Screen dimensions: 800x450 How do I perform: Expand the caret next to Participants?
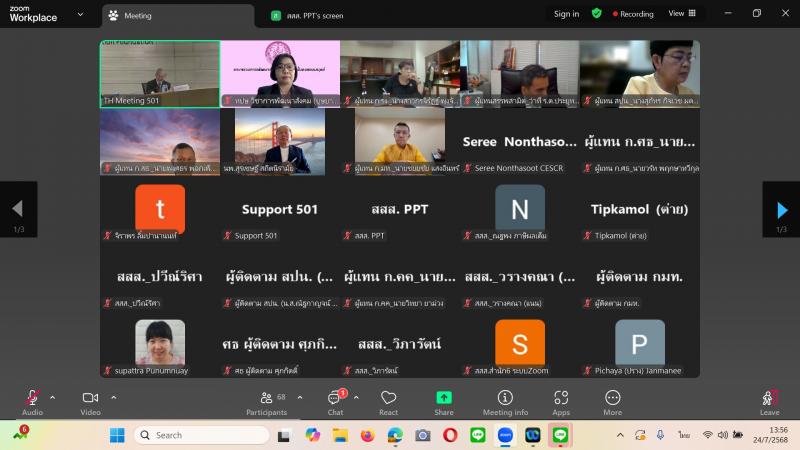coord(300,397)
